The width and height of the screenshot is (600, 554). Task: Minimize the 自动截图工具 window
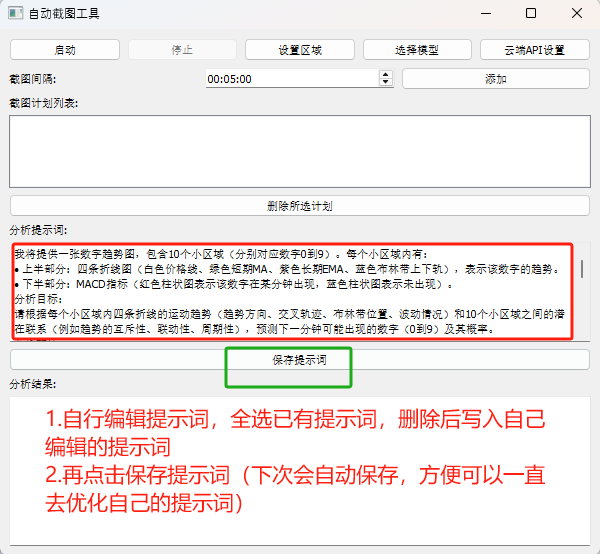point(486,13)
